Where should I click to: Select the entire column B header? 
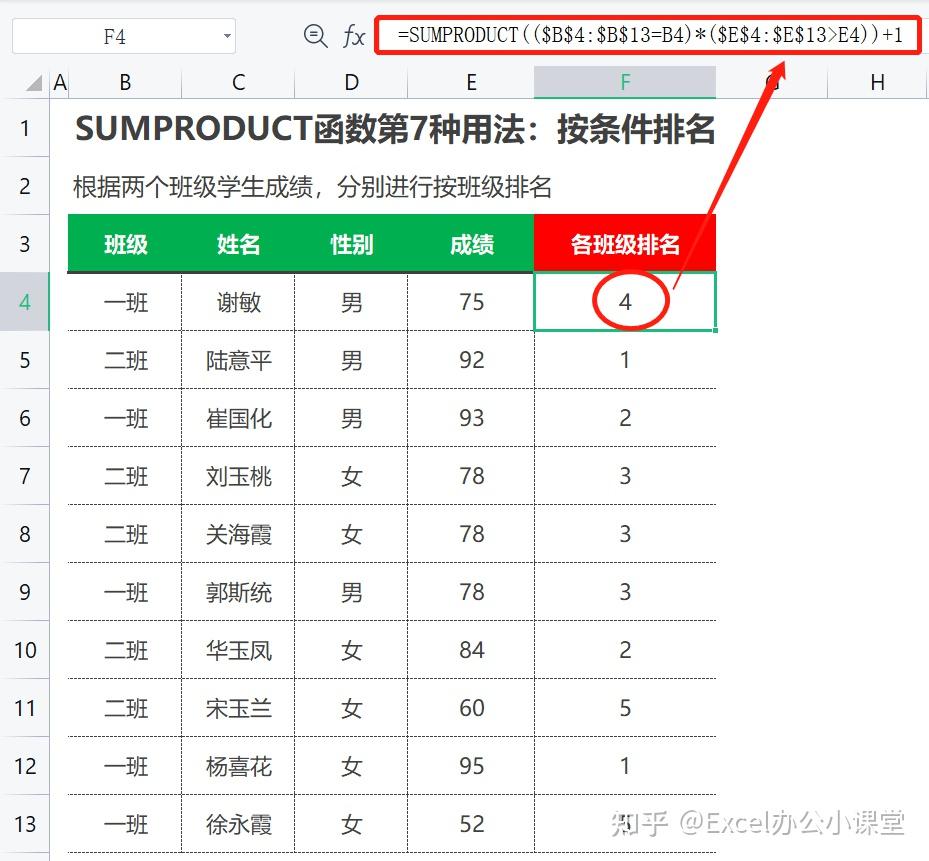pos(124,83)
